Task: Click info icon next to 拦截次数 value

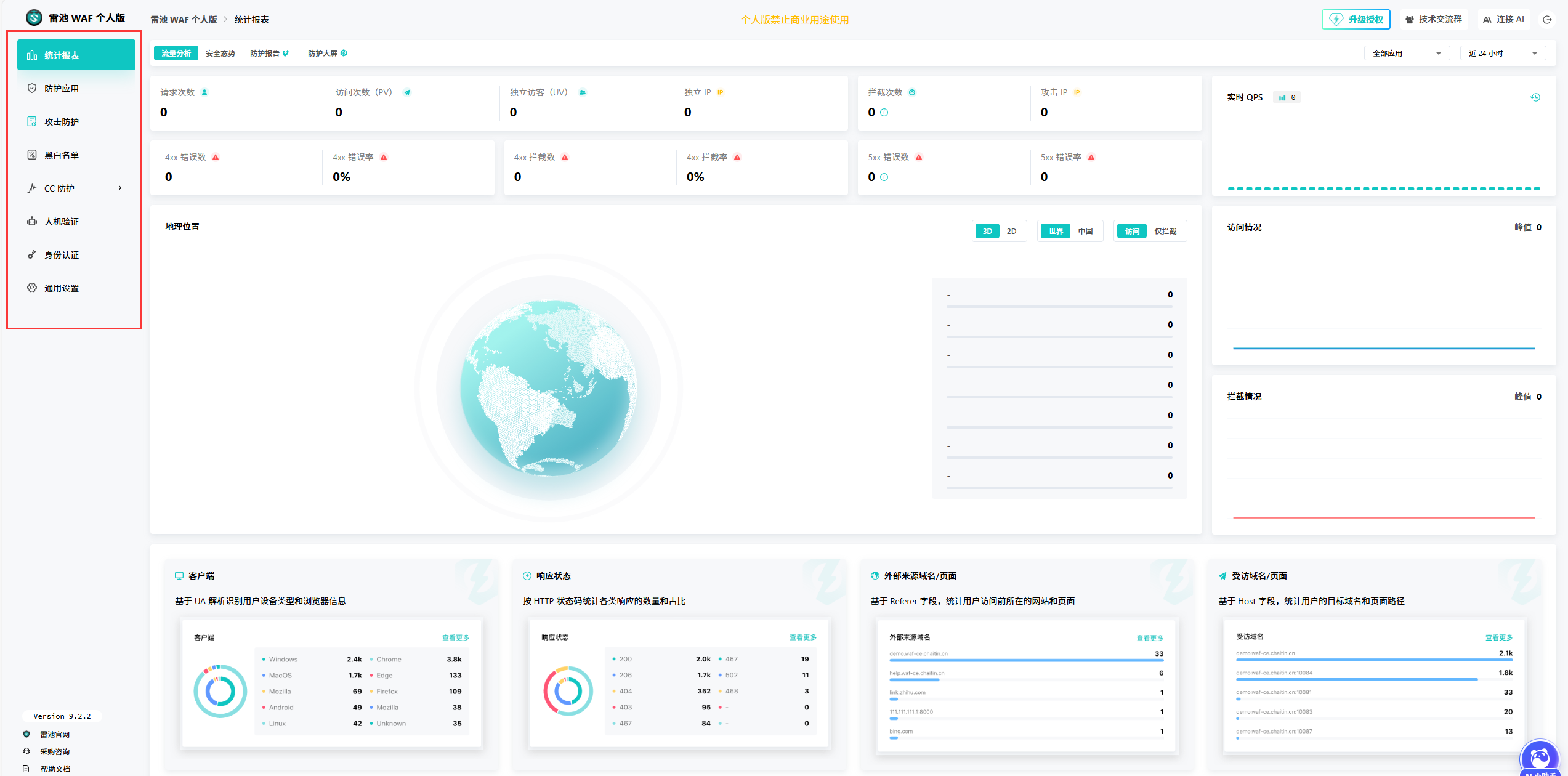Action: coord(884,113)
